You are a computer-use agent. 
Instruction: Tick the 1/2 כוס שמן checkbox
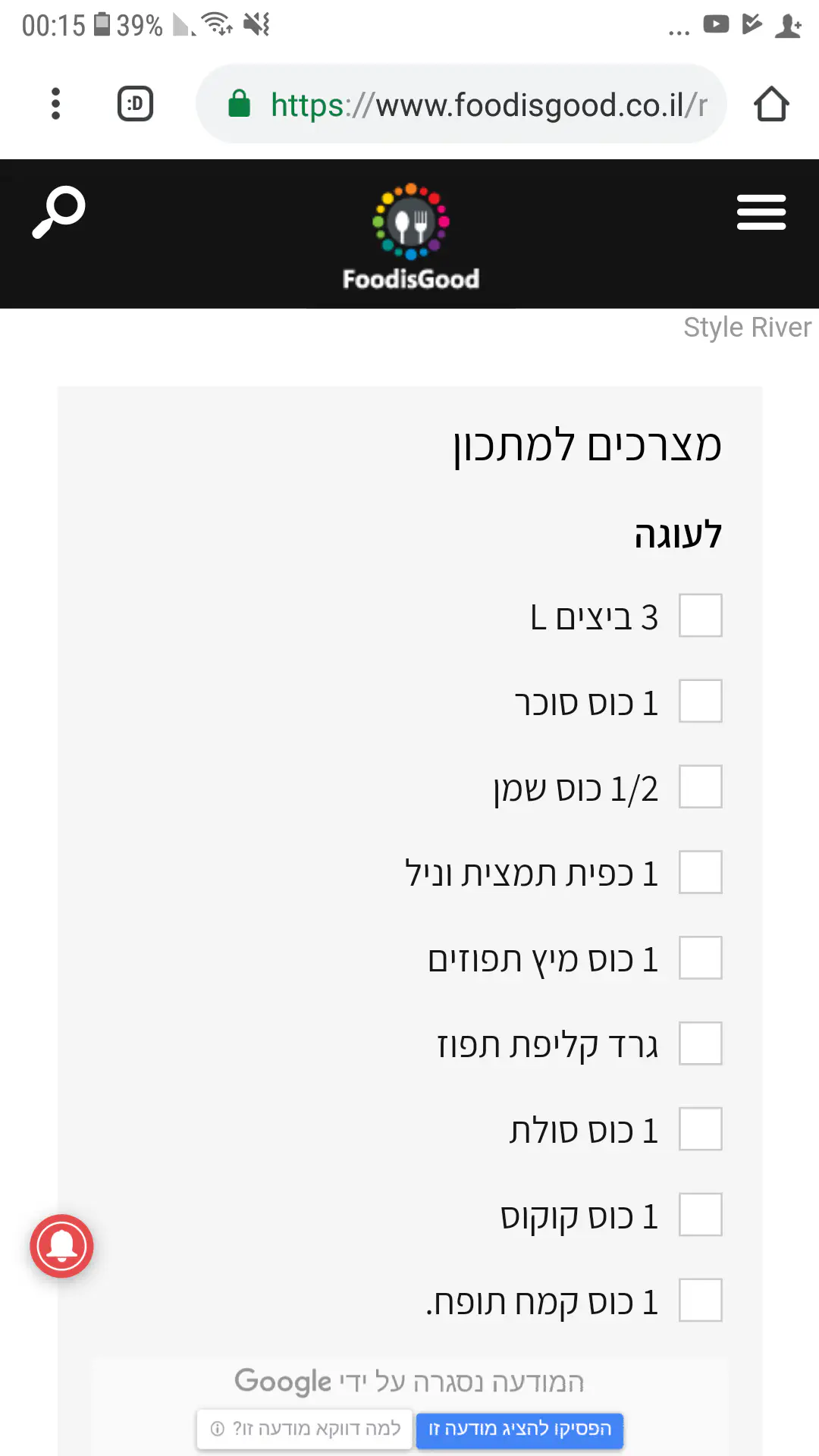(x=700, y=787)
